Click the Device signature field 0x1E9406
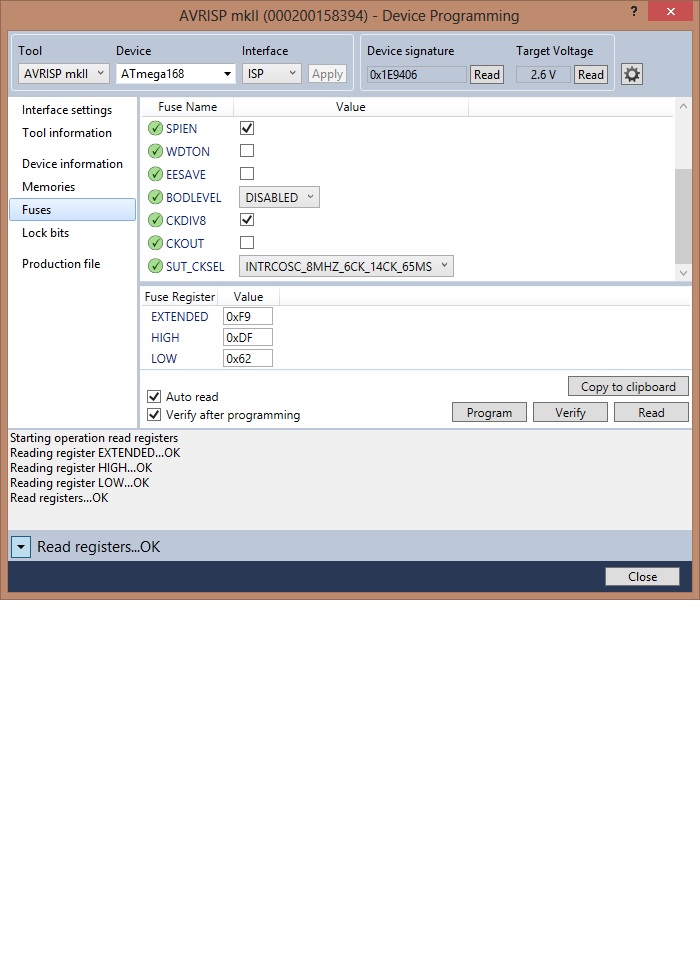Screen dimensions: 700x978 [x=416, y=75]
